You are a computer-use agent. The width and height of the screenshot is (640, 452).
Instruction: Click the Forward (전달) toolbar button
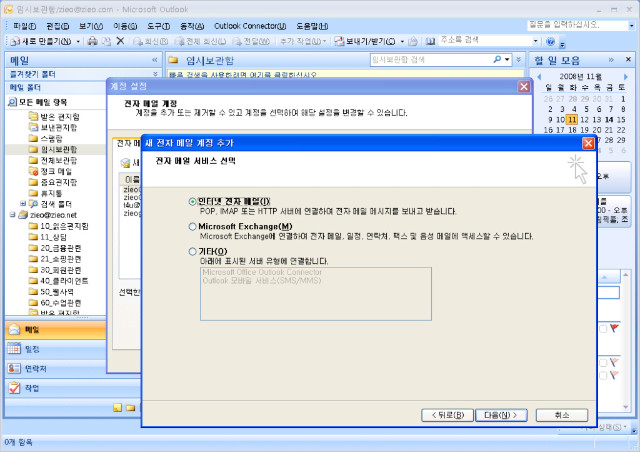(251, 41)
